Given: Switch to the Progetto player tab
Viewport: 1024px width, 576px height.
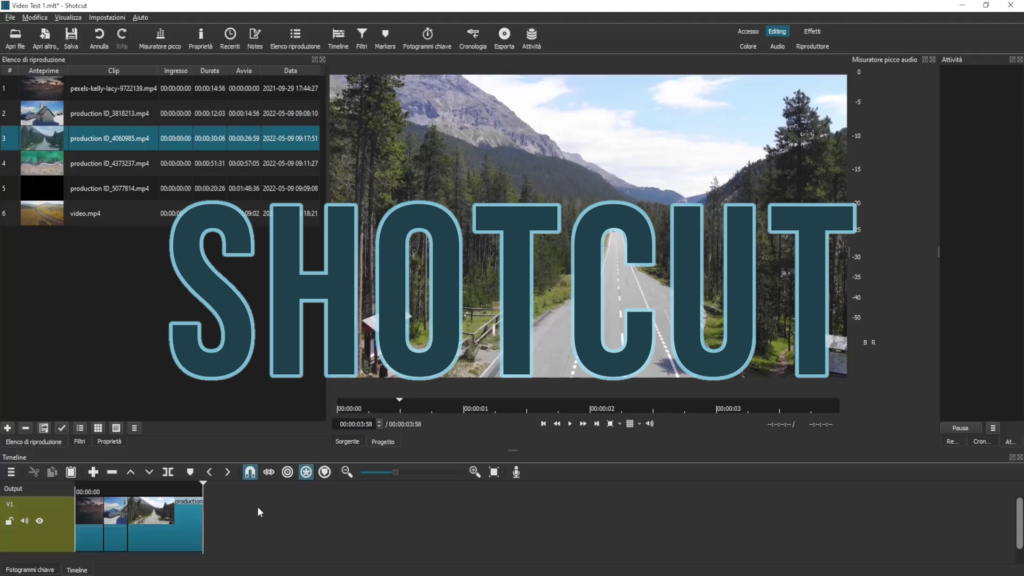Looking at the screenshot, I should point(383,442).
